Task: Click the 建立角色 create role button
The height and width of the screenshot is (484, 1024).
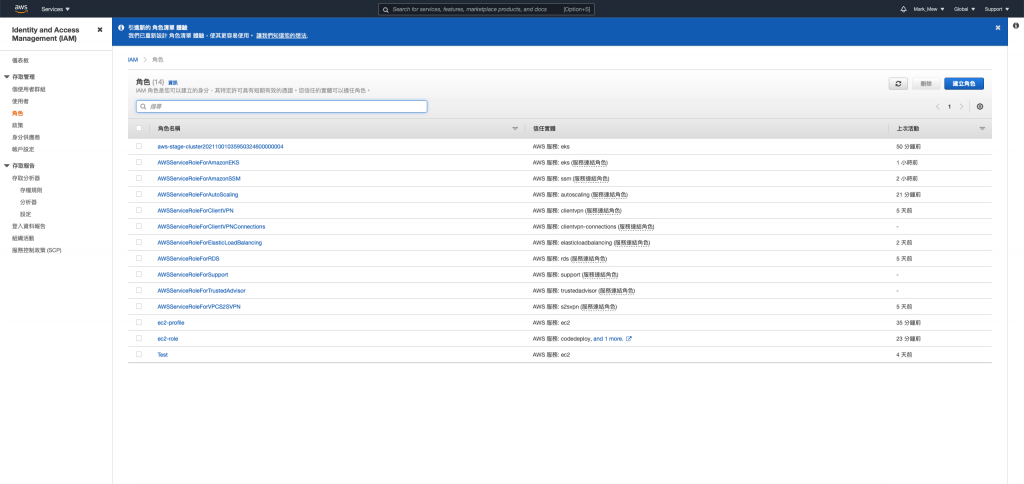Action: point(964,84)
